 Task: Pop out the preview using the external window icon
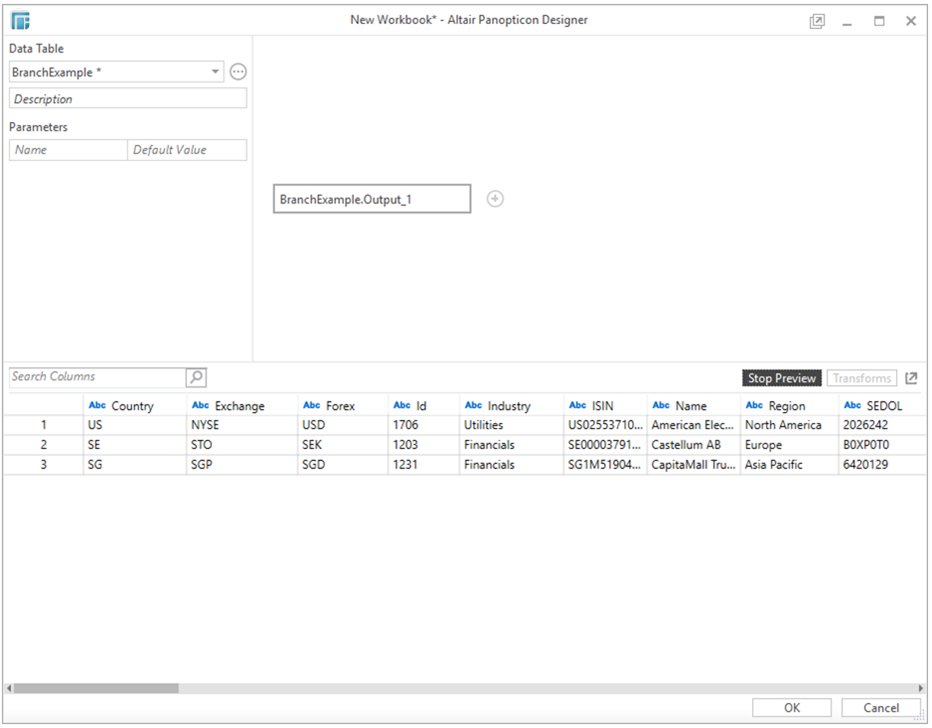tap(911, 378)
